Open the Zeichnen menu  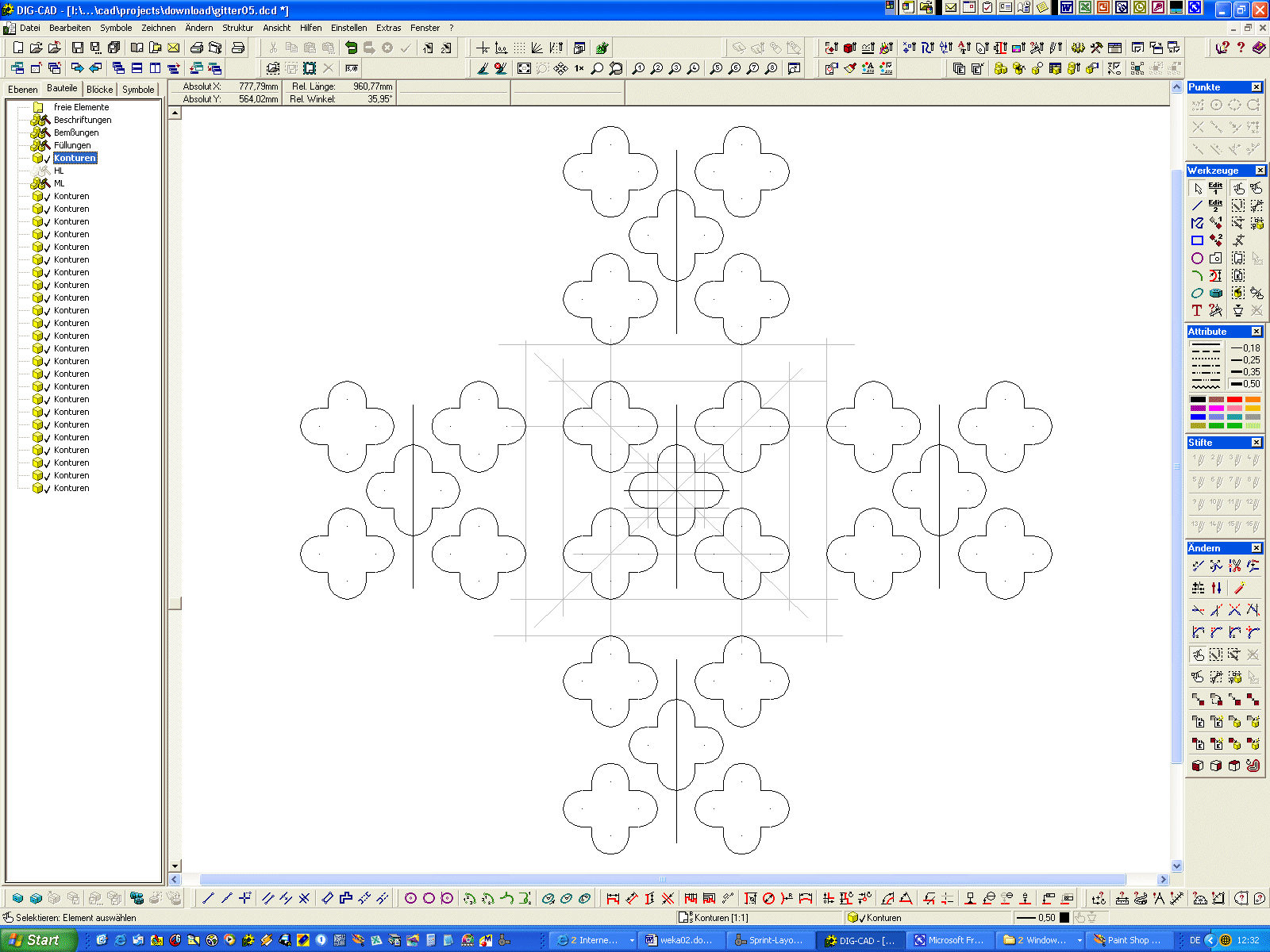[159, 28]
